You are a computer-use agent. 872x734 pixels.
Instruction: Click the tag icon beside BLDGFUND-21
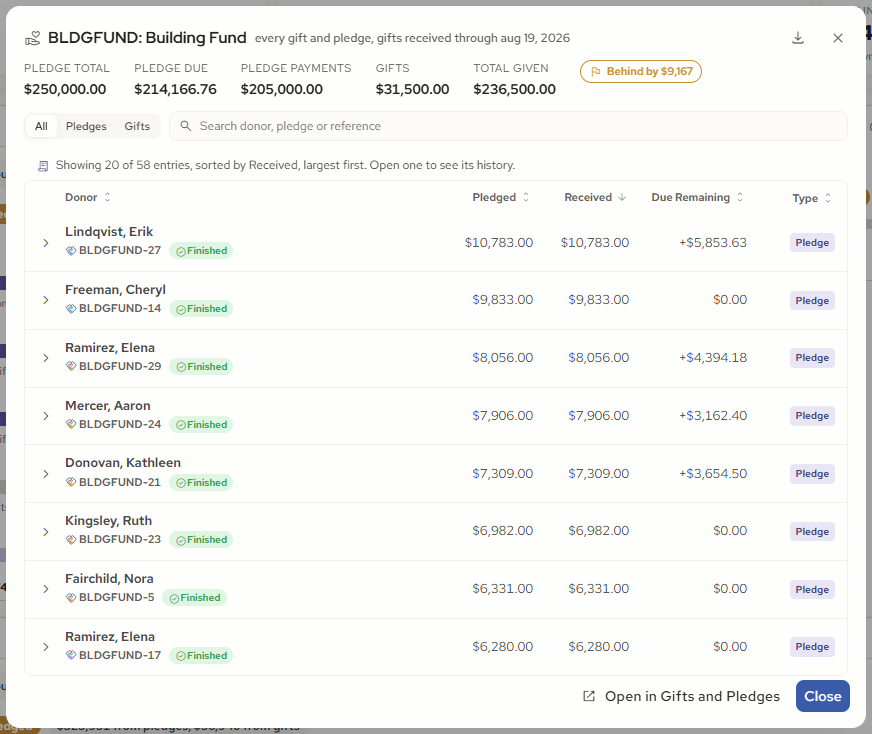[x=71, y=482]
